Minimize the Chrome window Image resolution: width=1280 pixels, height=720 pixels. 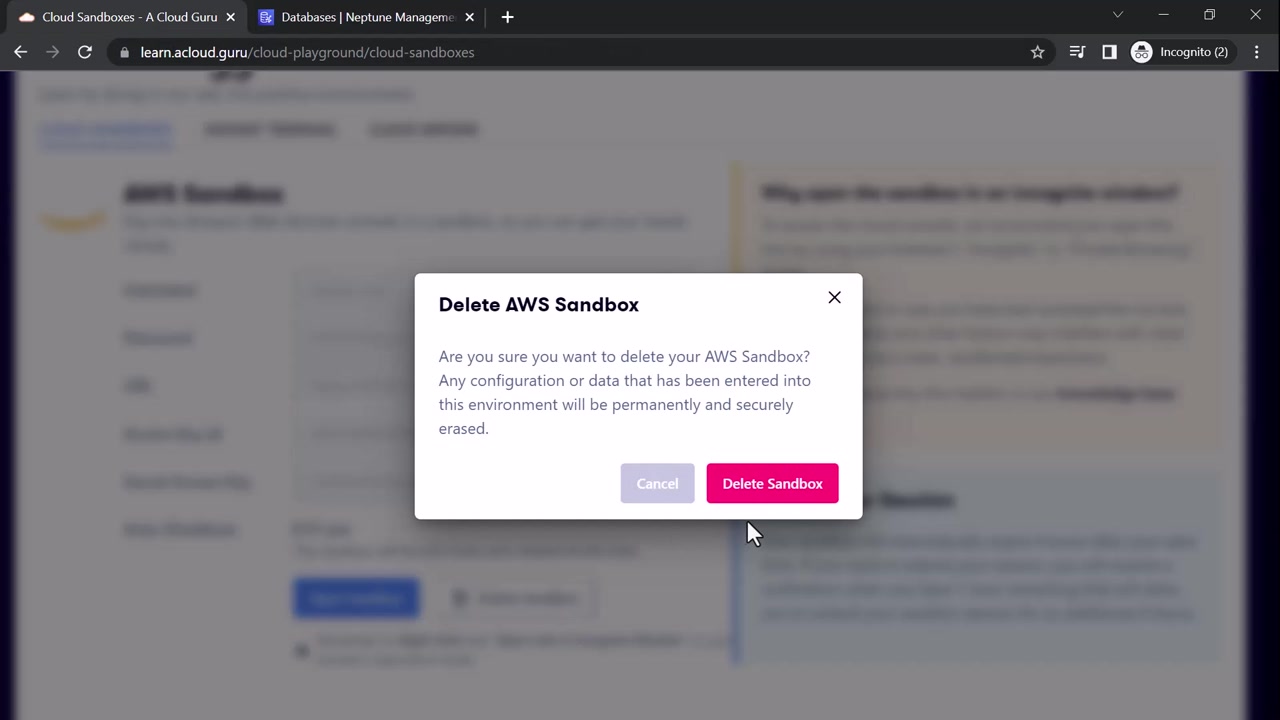(x=1163, y=15)
